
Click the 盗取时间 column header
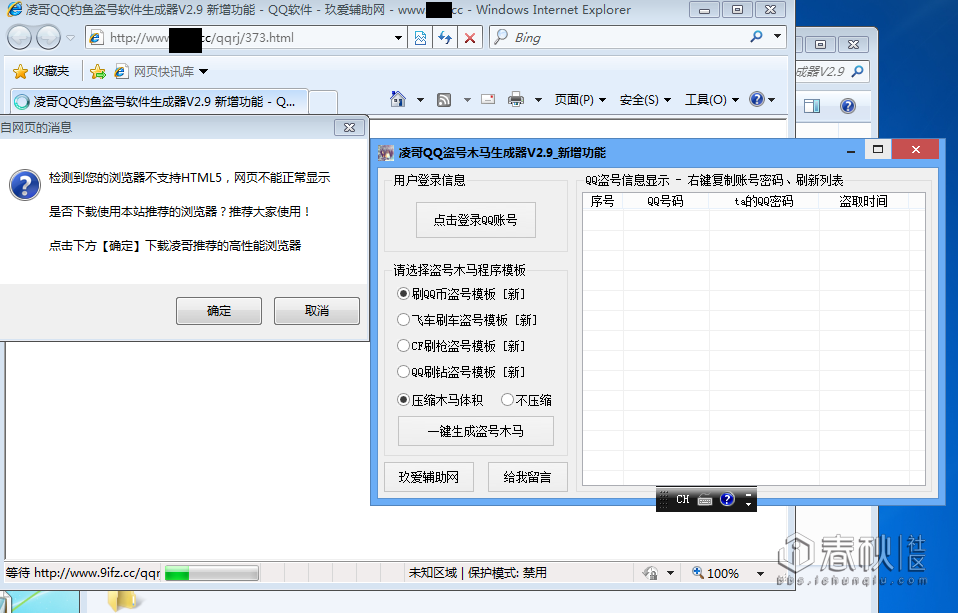pos(863,201)
